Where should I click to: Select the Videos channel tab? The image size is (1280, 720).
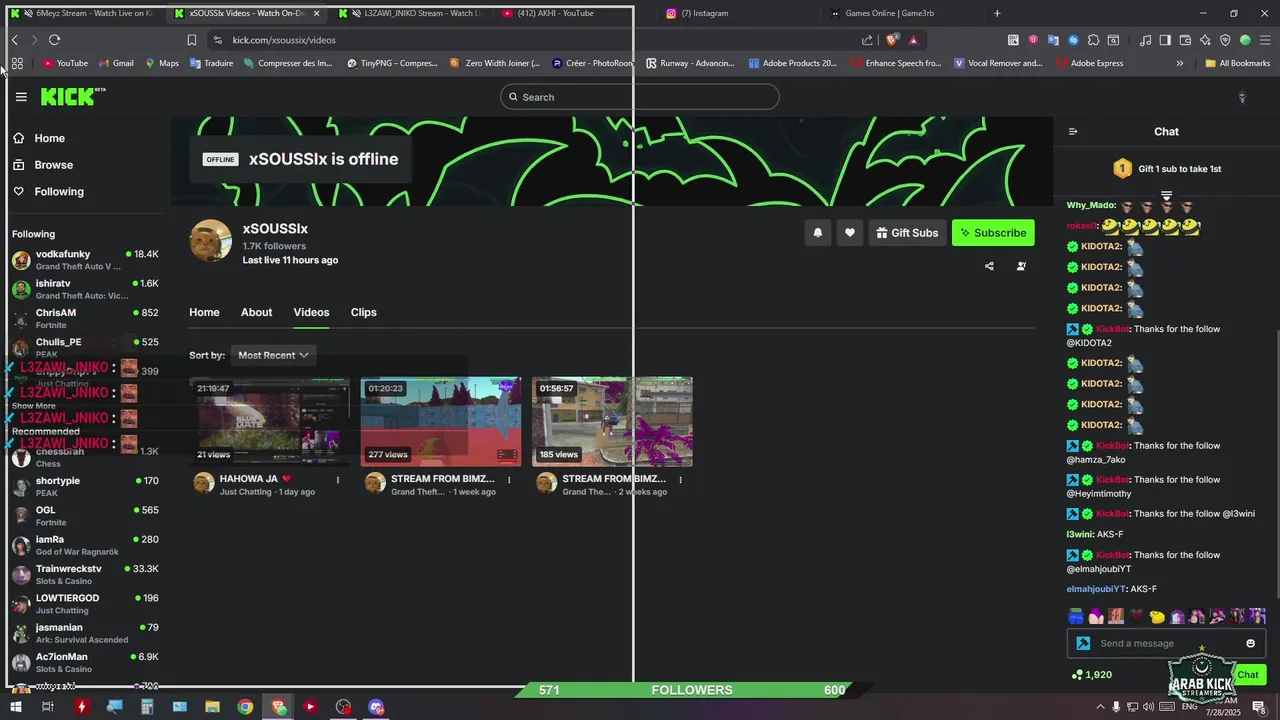pos(311,312)
